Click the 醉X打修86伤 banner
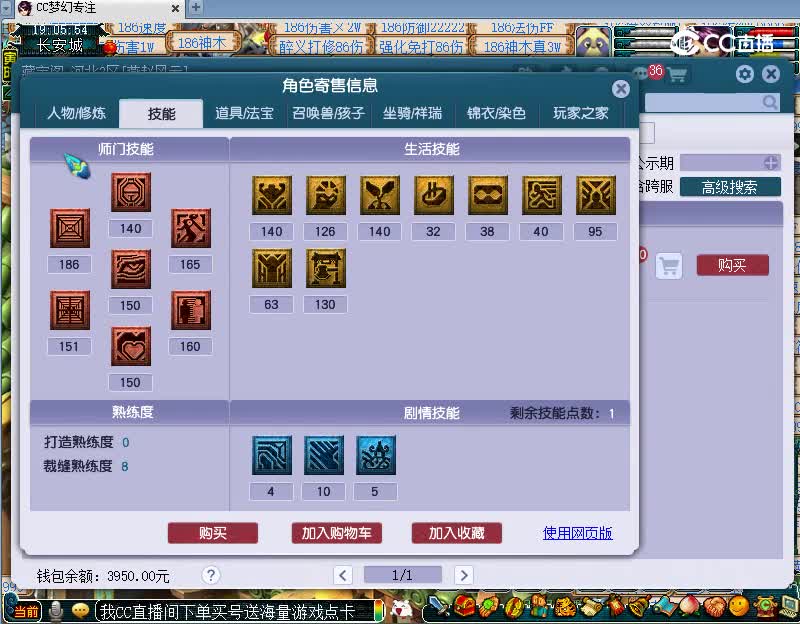The width and height of the screenshot is (800, 624). pyautogui.click(x=321, y=47)
